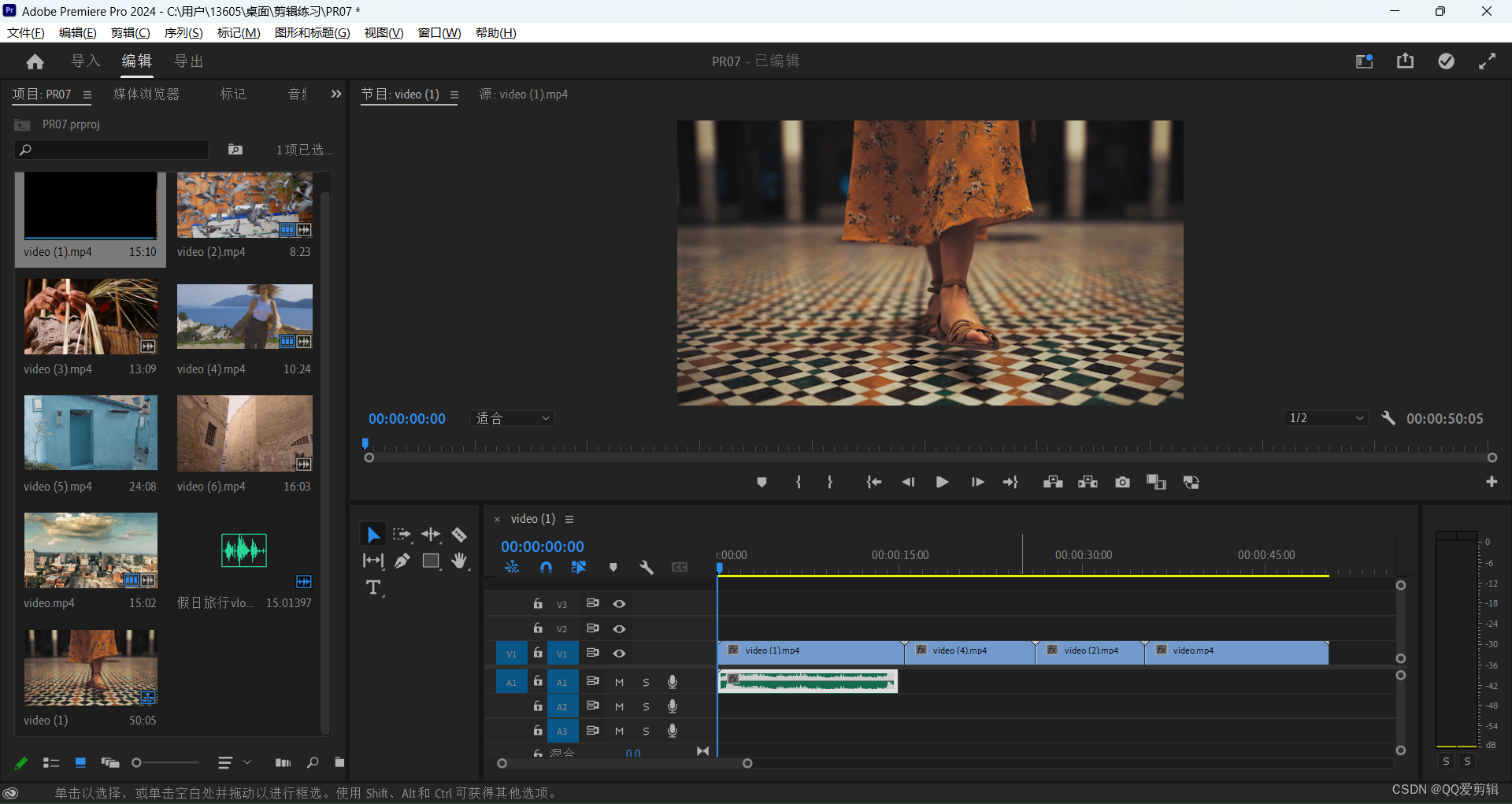The height and width of the screenshot is (804, 1512).
Task: Select the Hand tool
Action: point(459,561)
